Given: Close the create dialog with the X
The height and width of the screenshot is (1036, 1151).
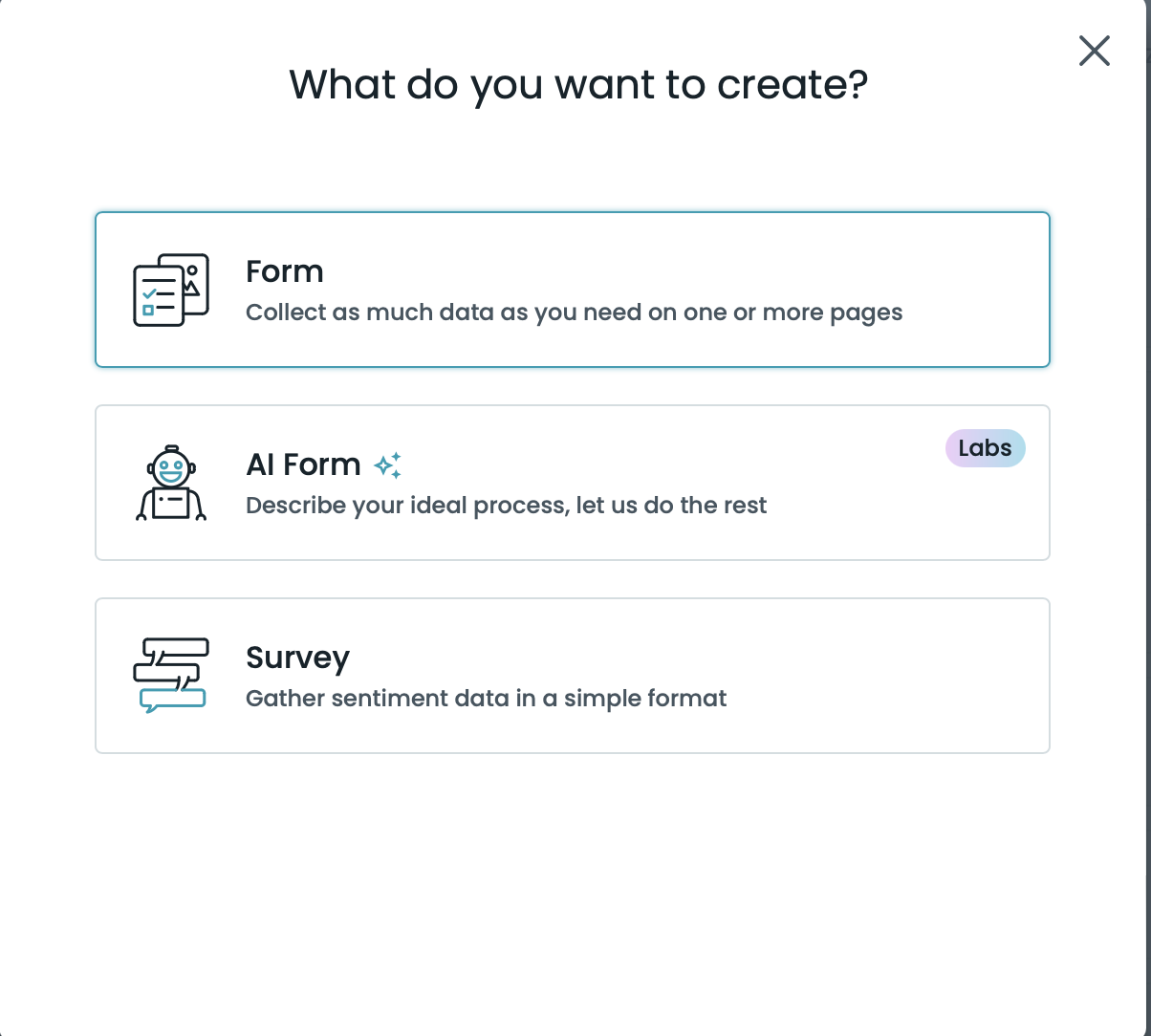Looking at the screenshot, I should [x=1094, y=51].
